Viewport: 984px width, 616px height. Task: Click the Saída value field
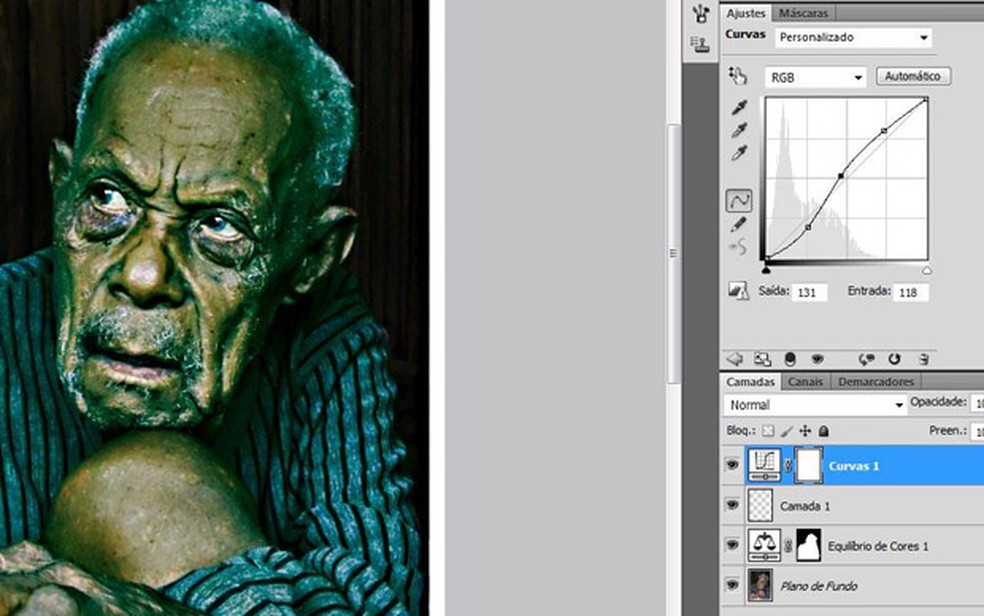pos(809,292)
